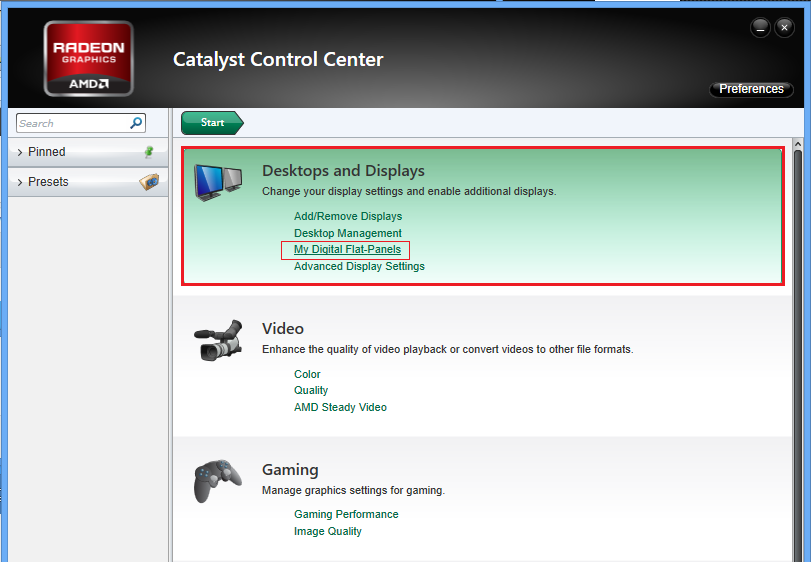Click the Start breadcrumb button
Viewport: 811px width, 562px height.
click(212, 123)
